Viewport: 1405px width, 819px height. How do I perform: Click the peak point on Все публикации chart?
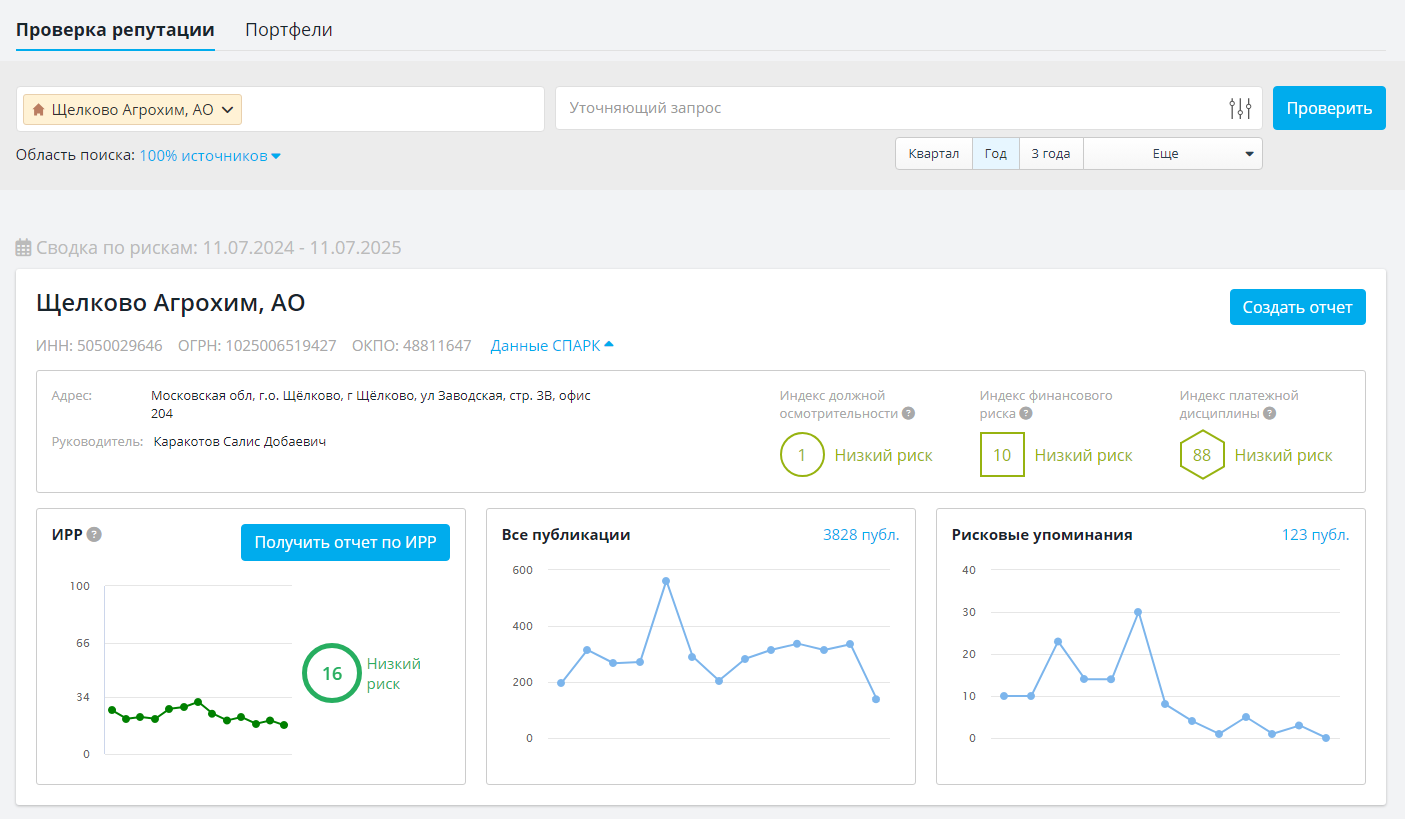point(665,580)
